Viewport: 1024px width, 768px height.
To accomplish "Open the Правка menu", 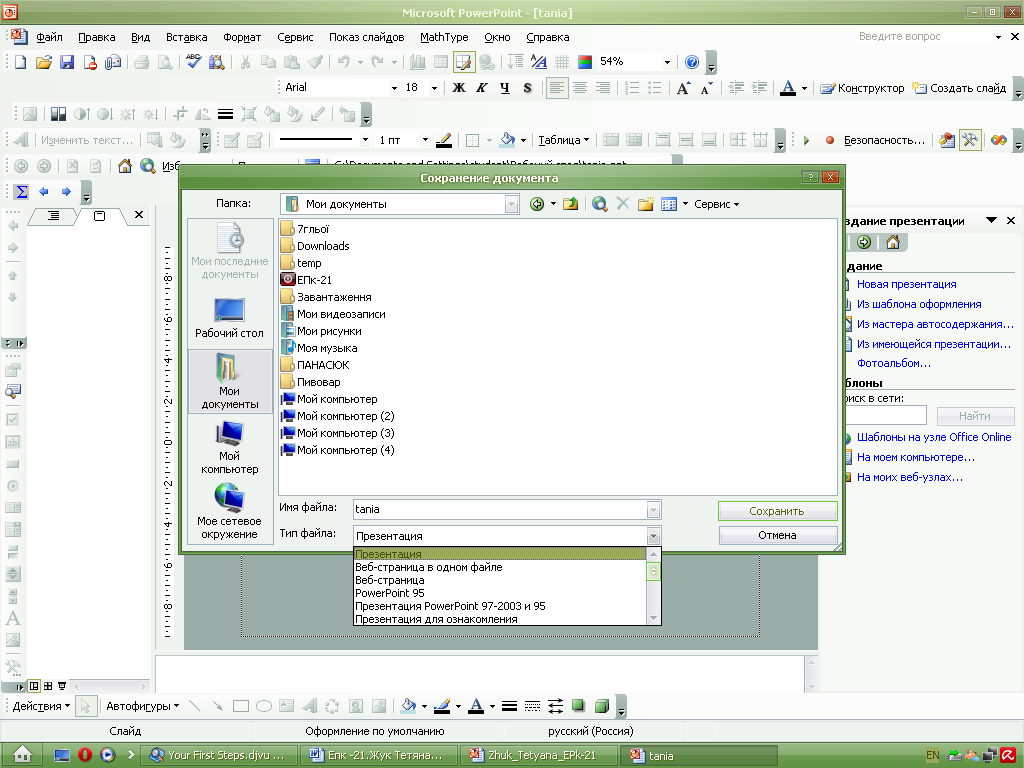I will pos(97,37).
